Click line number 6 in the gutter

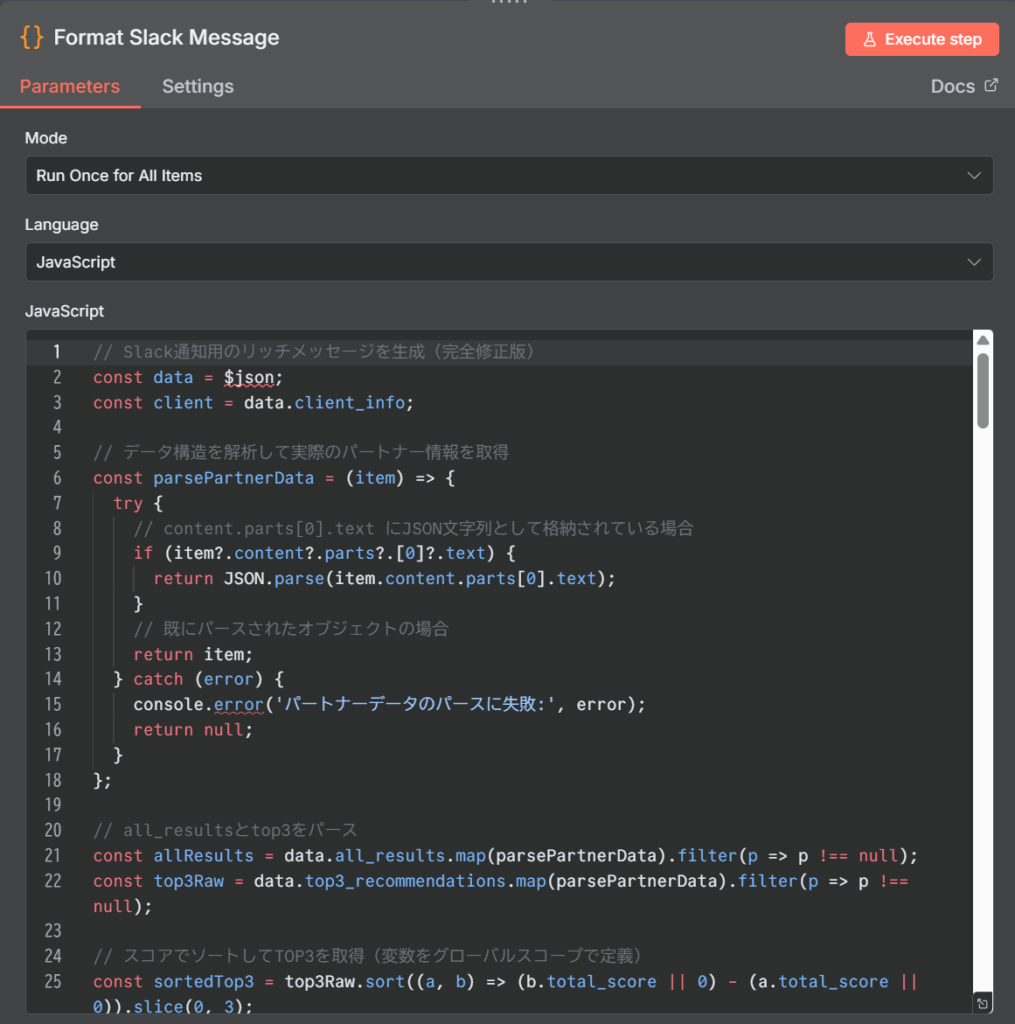(x=56, y=478)
